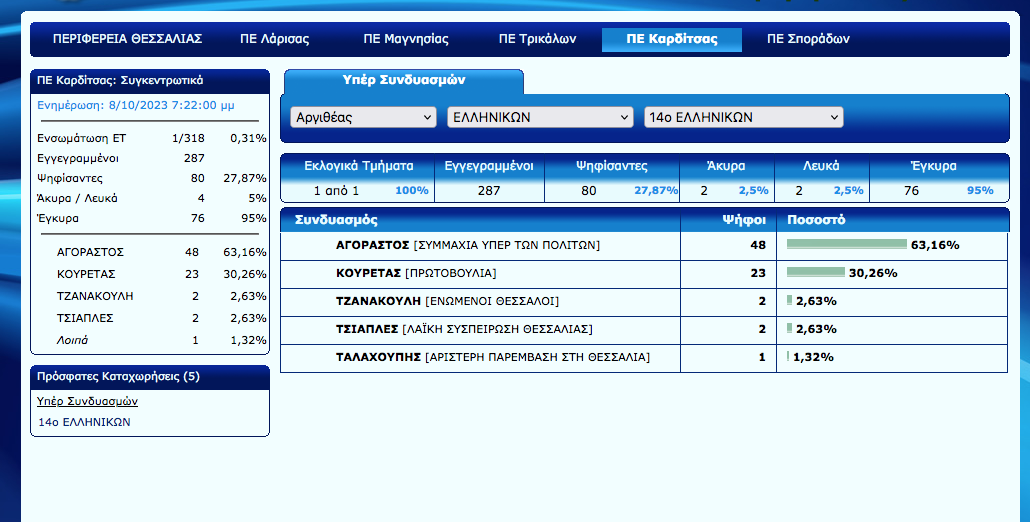Open the ΕΛΛΗΝΙΚΩΝ community dropdown

[x=540, y=117]
